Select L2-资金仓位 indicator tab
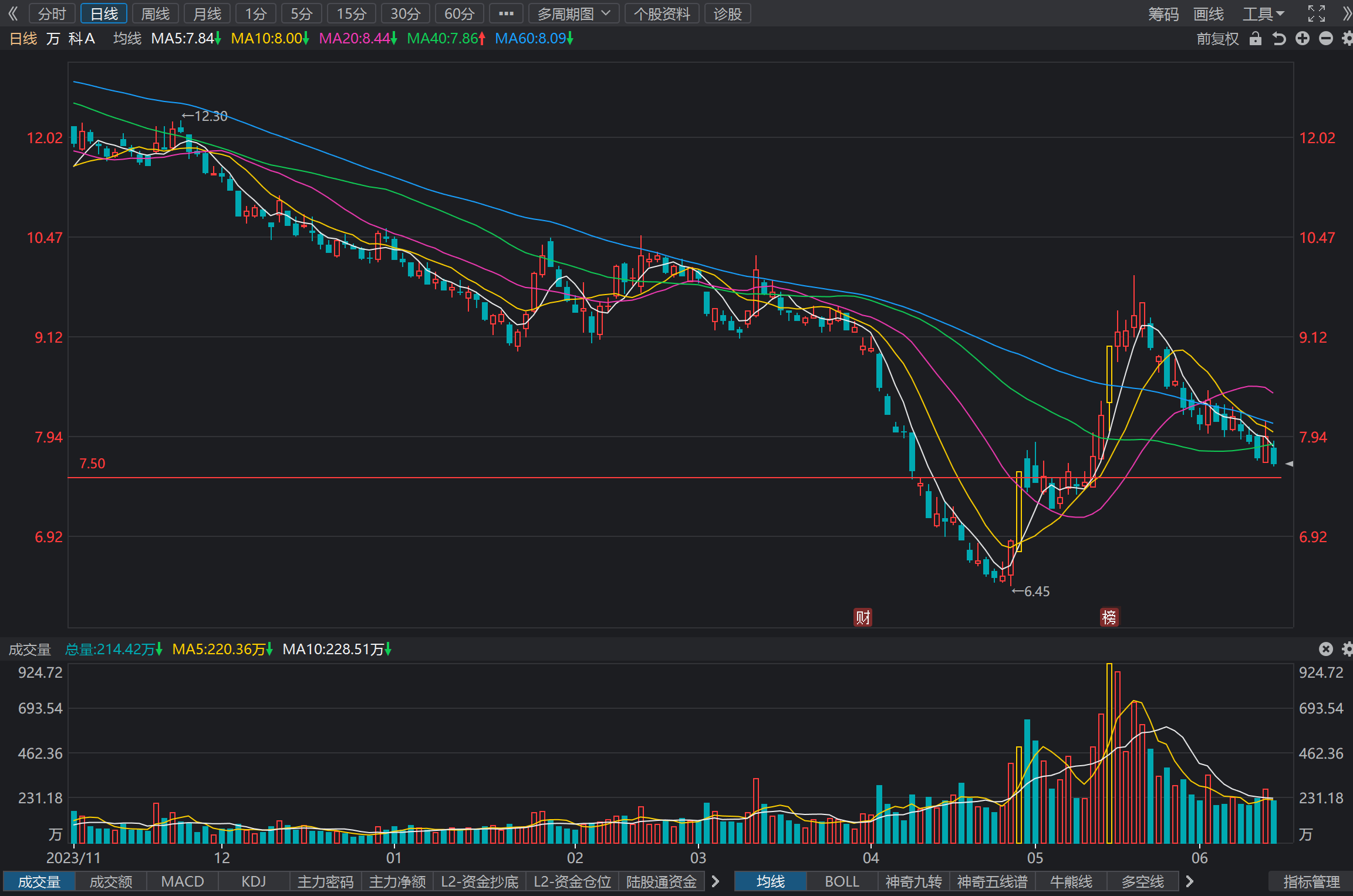The width and height of the screenshot is (1353, 896). click(x=572, y=881)
